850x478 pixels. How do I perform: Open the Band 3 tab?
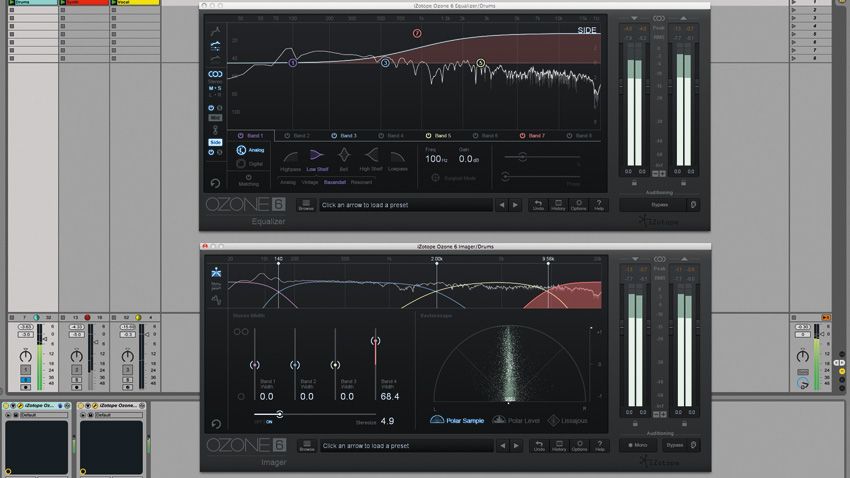[344, 135]
